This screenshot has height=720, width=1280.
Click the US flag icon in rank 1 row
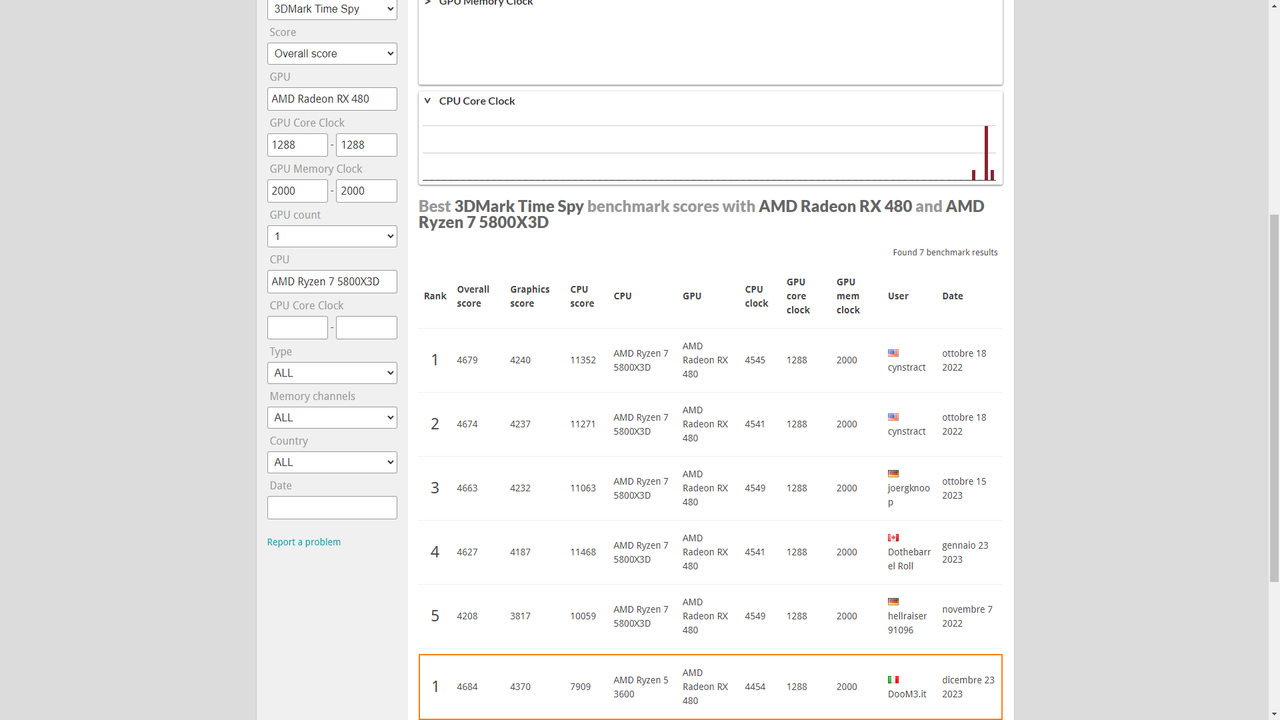[893, 353]
